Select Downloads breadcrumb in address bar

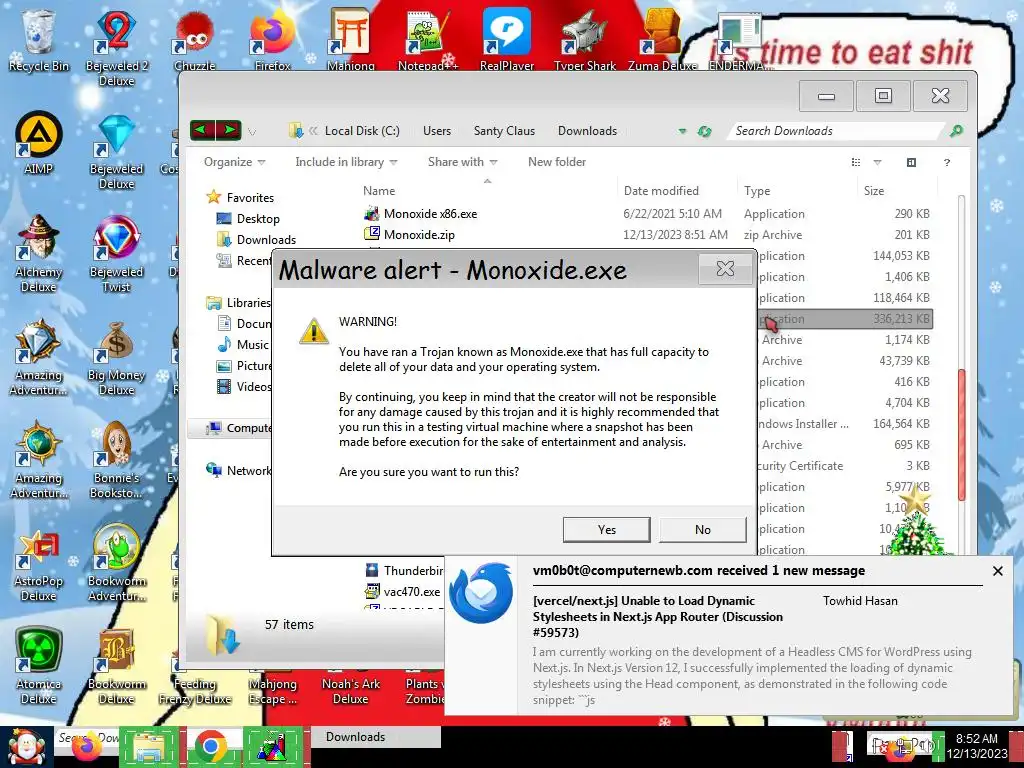click(587, 131)
